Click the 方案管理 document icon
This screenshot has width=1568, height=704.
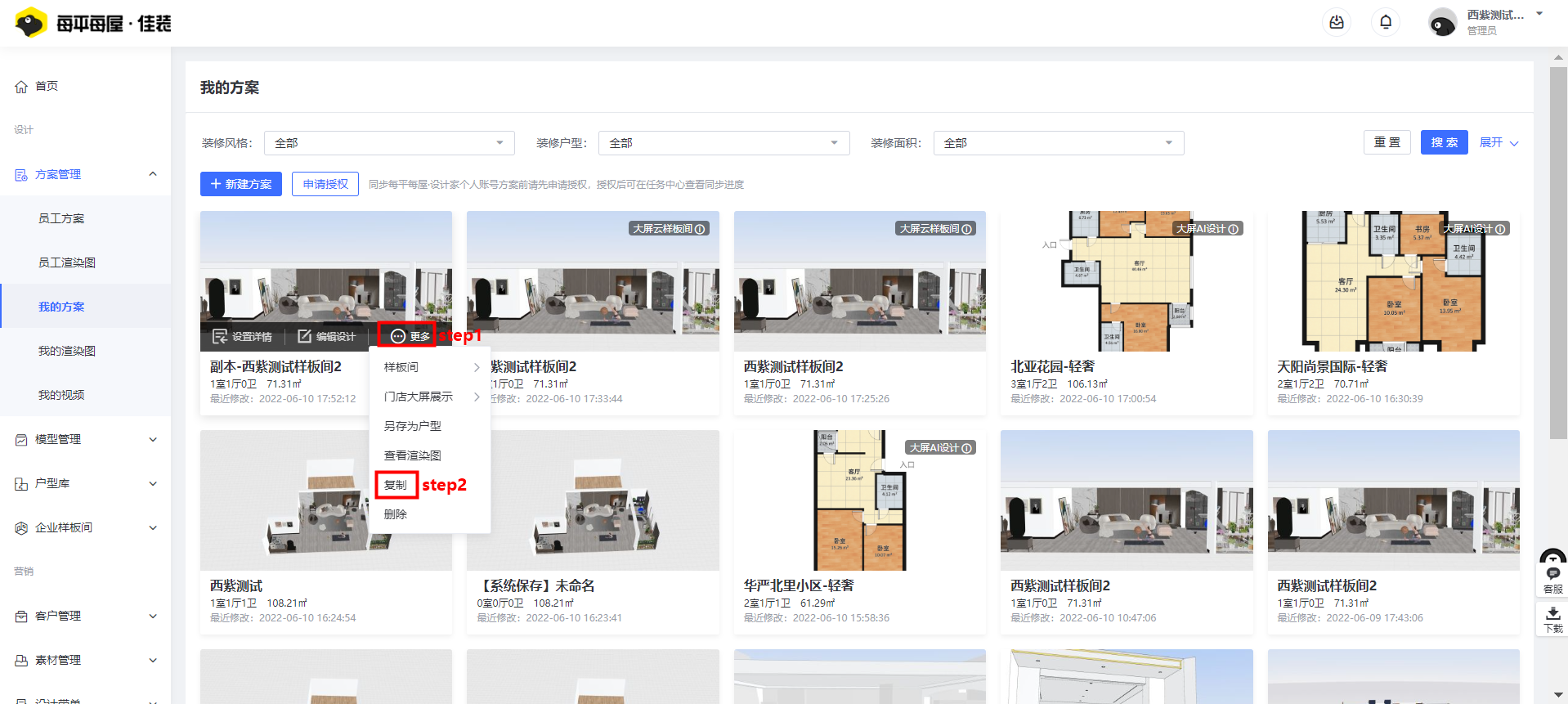coord(21,174)
